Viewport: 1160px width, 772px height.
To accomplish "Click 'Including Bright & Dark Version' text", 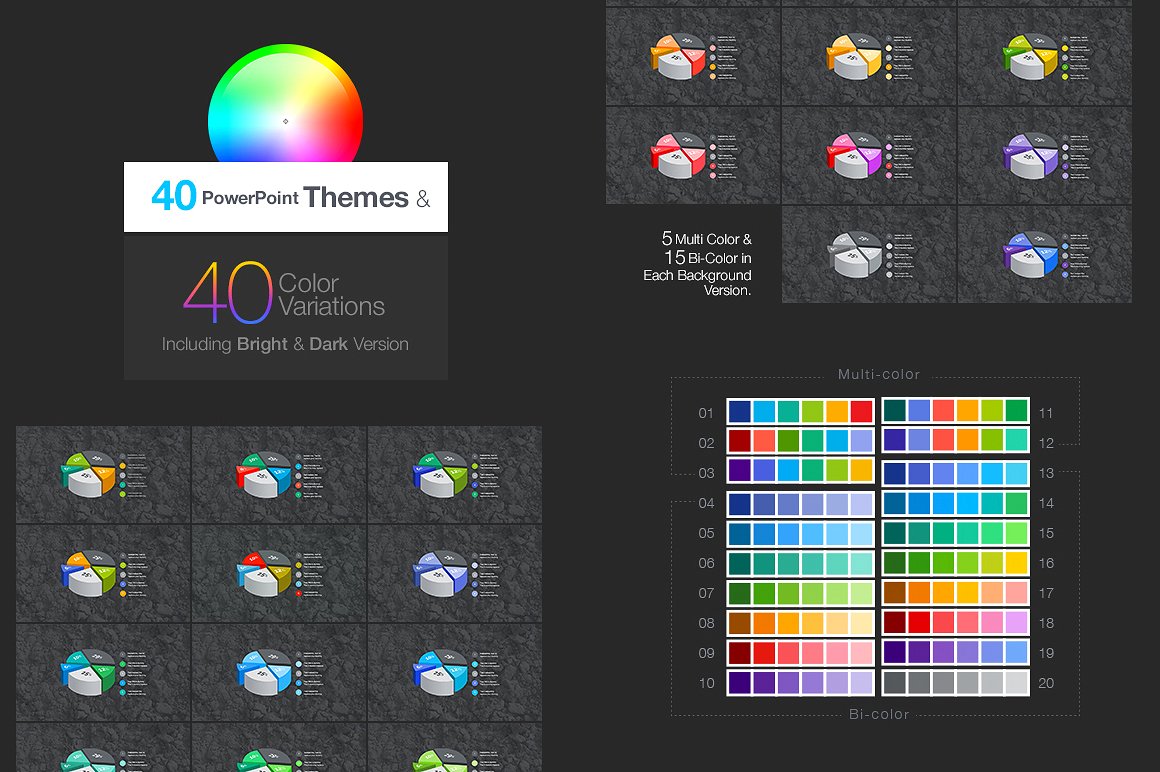I will coord(285,344).
